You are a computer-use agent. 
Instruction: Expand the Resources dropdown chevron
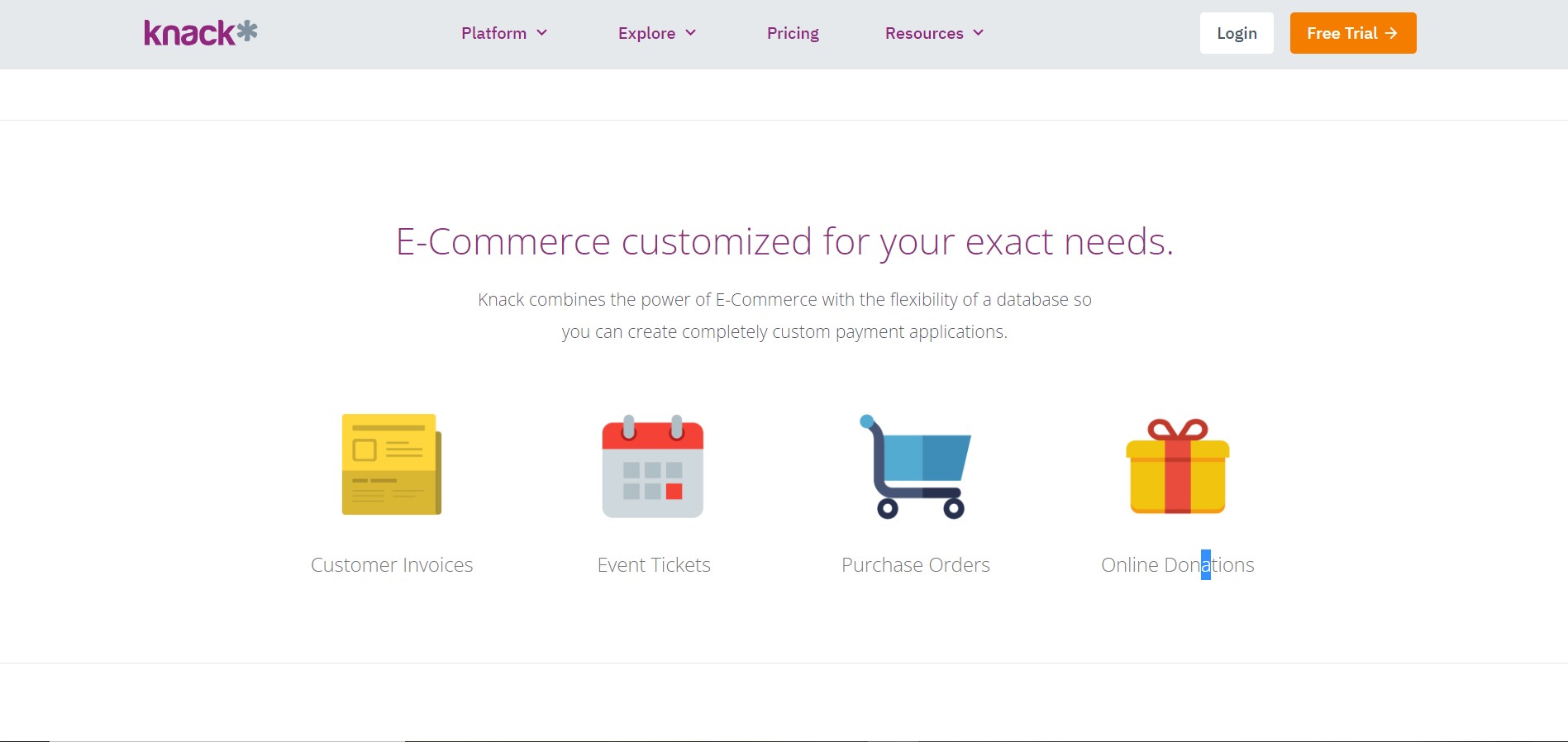(979, 33)
